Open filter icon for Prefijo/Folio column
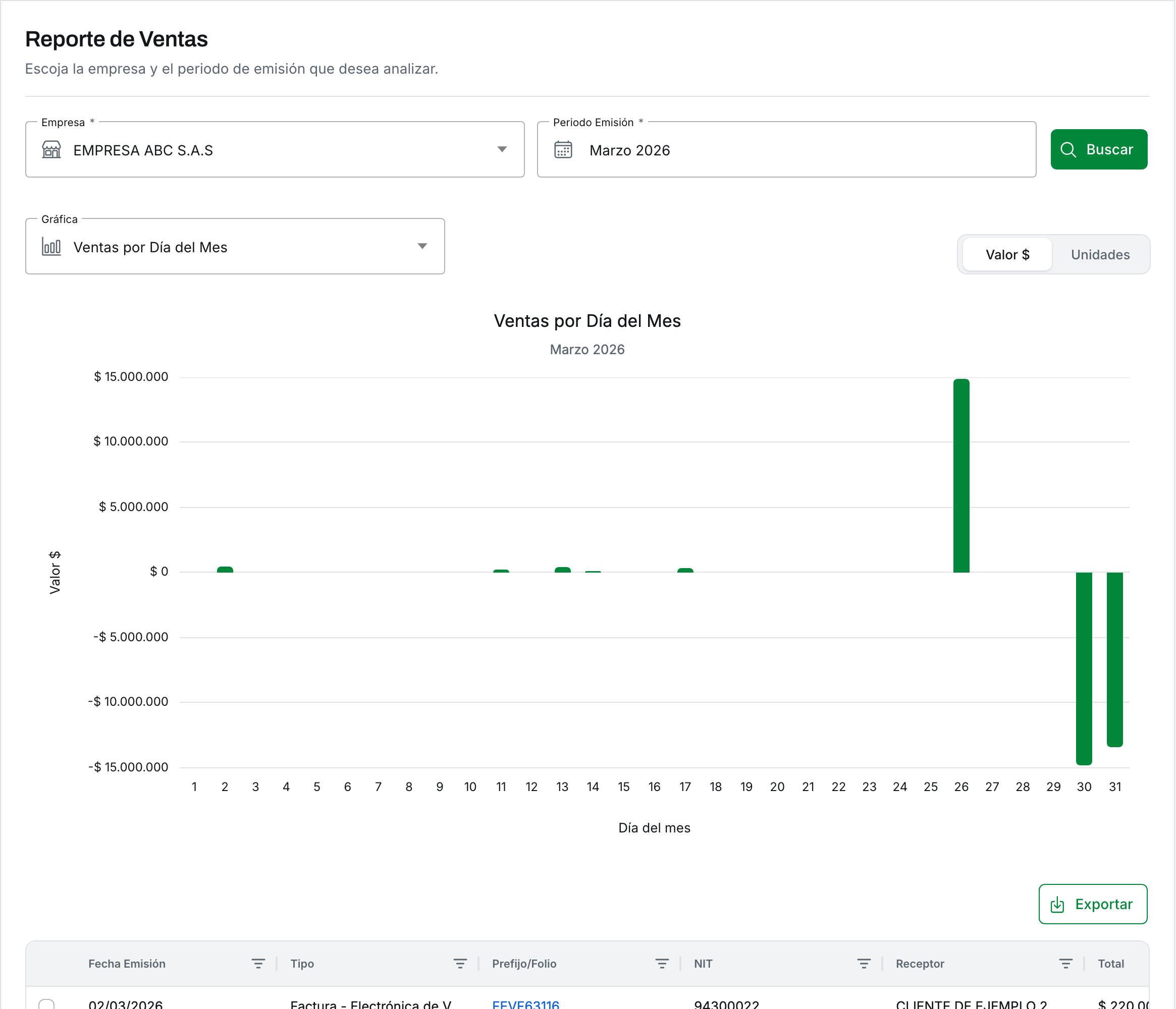1176x1009 pixels. click(662, 964)
